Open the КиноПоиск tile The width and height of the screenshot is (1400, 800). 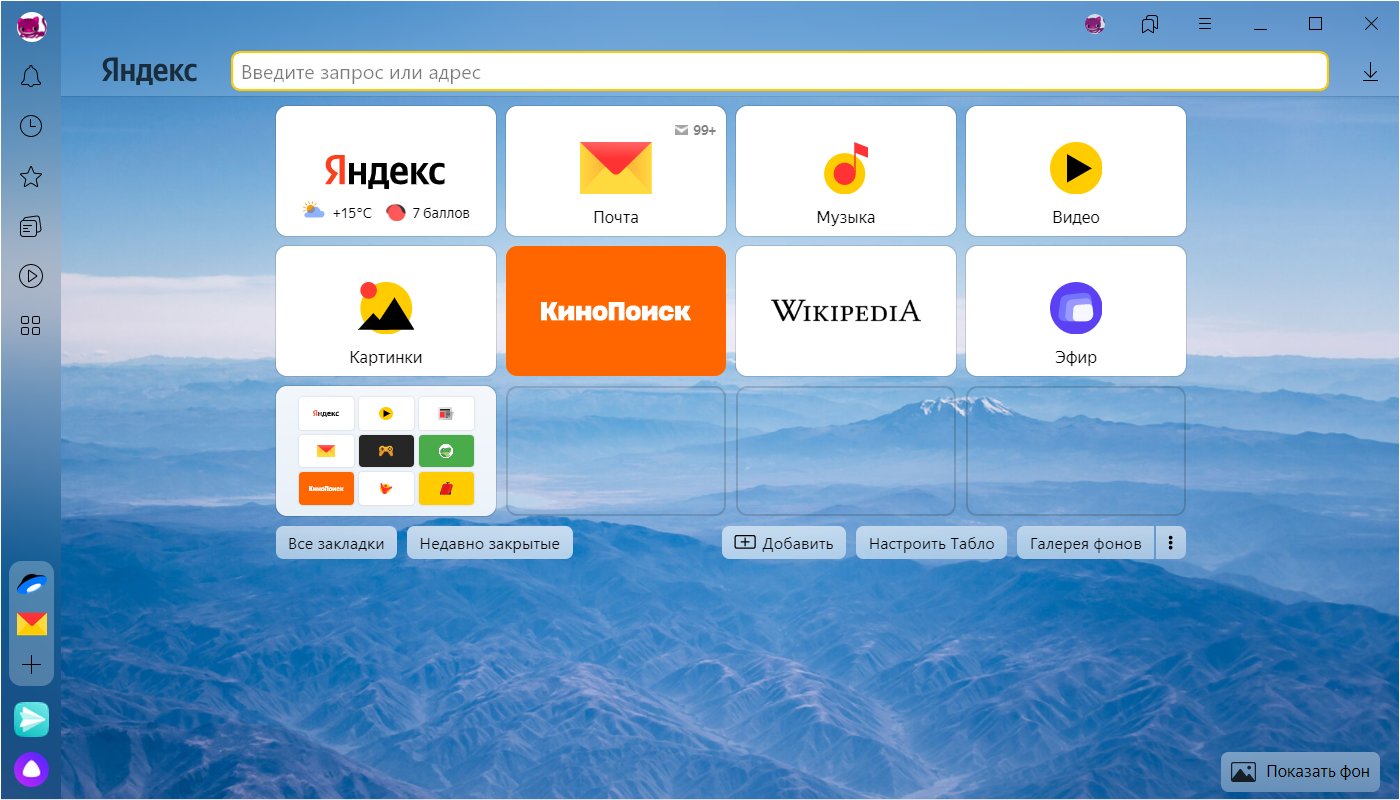[616, 311]
